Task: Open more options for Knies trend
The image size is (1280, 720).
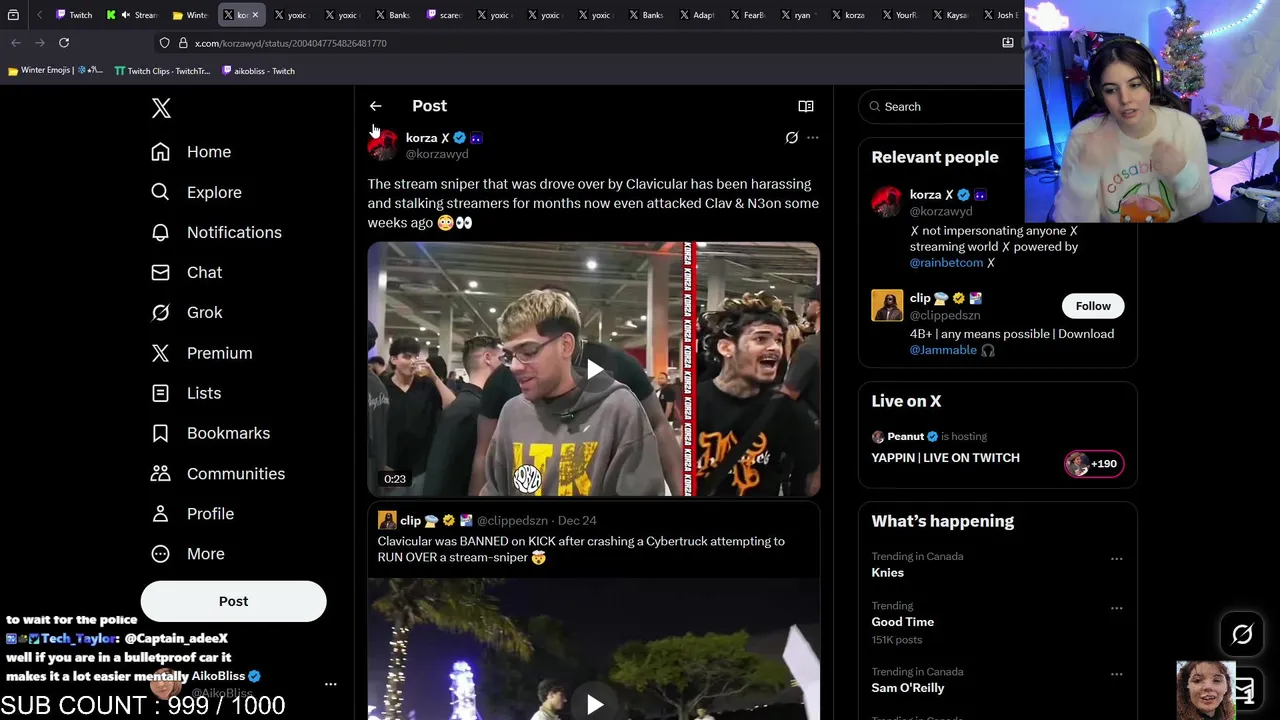Action: click(1116, 559)
